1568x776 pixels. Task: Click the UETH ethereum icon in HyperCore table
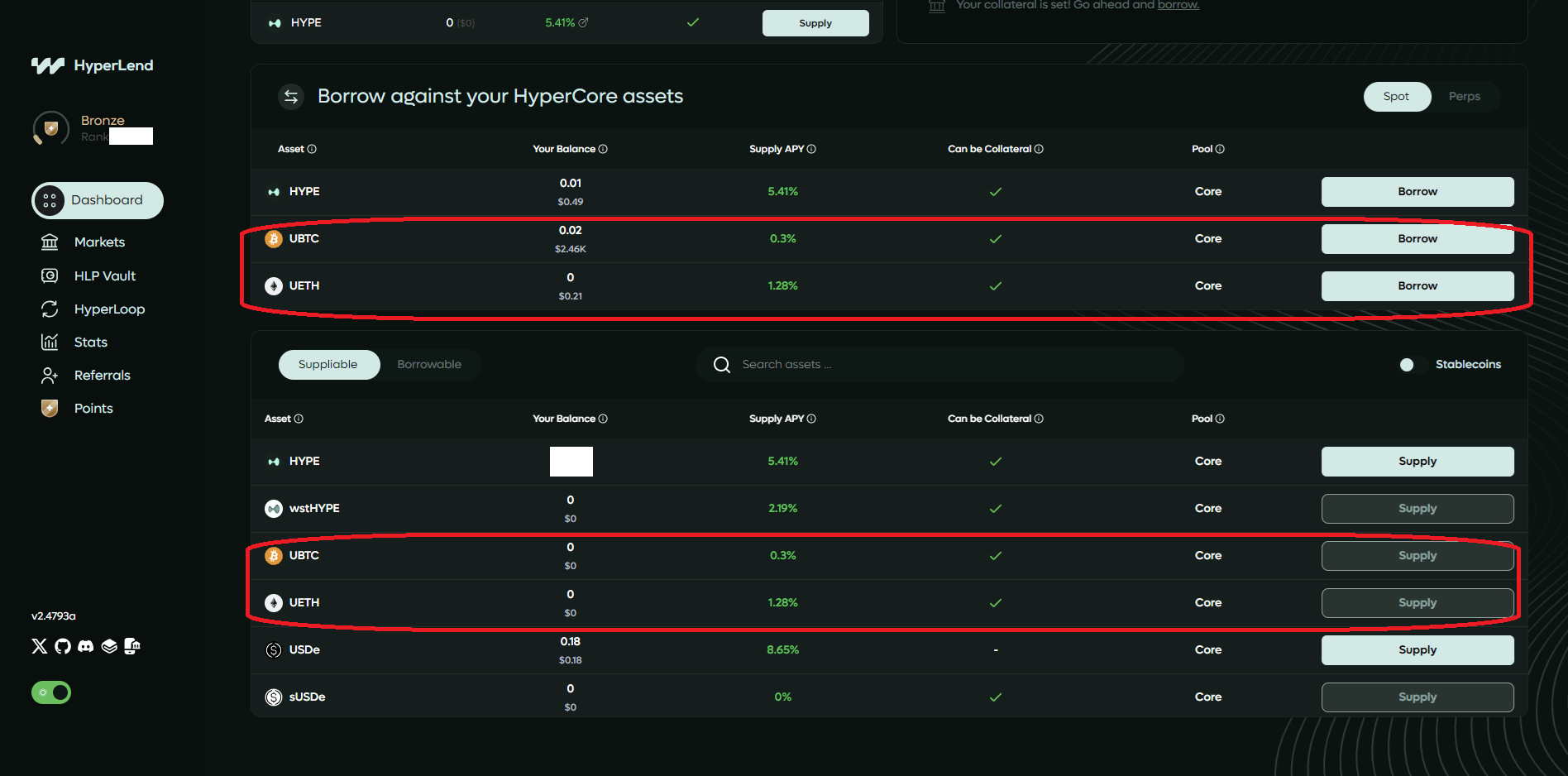pyautogui.click(x=274, y=286)
